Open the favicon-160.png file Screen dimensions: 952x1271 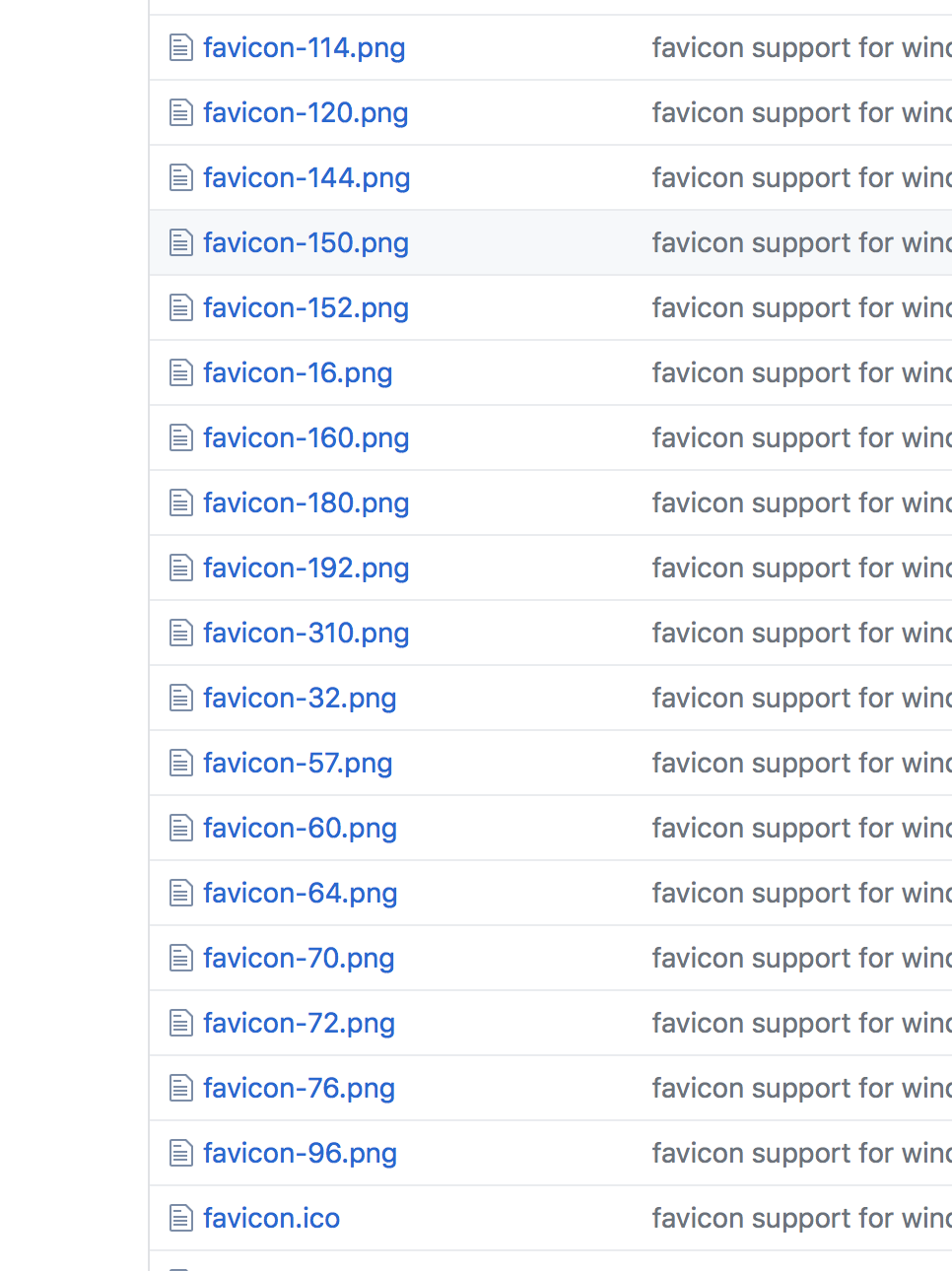[306, 437]
